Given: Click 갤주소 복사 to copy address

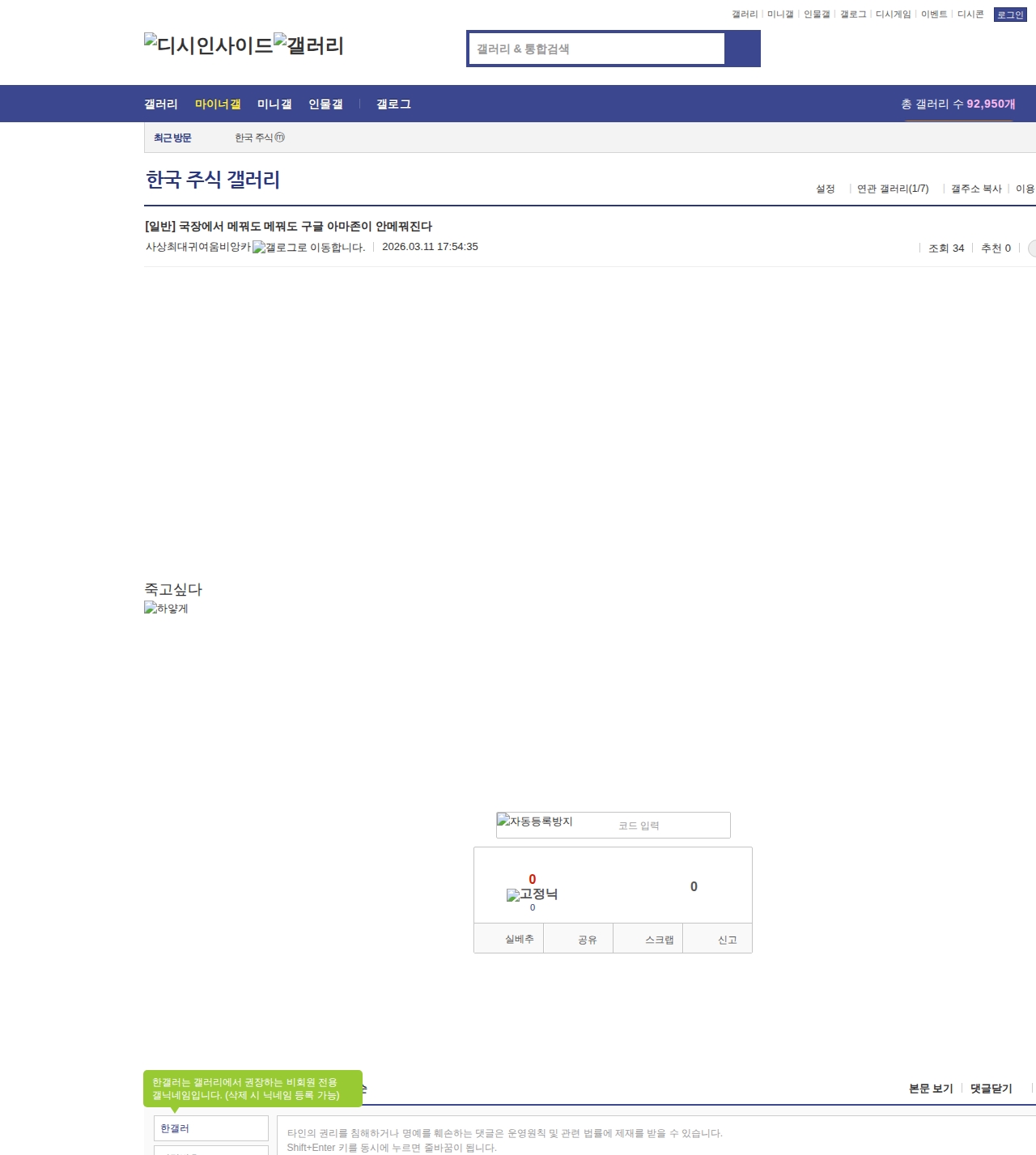Looking at the screenshot, I should 976,189.
